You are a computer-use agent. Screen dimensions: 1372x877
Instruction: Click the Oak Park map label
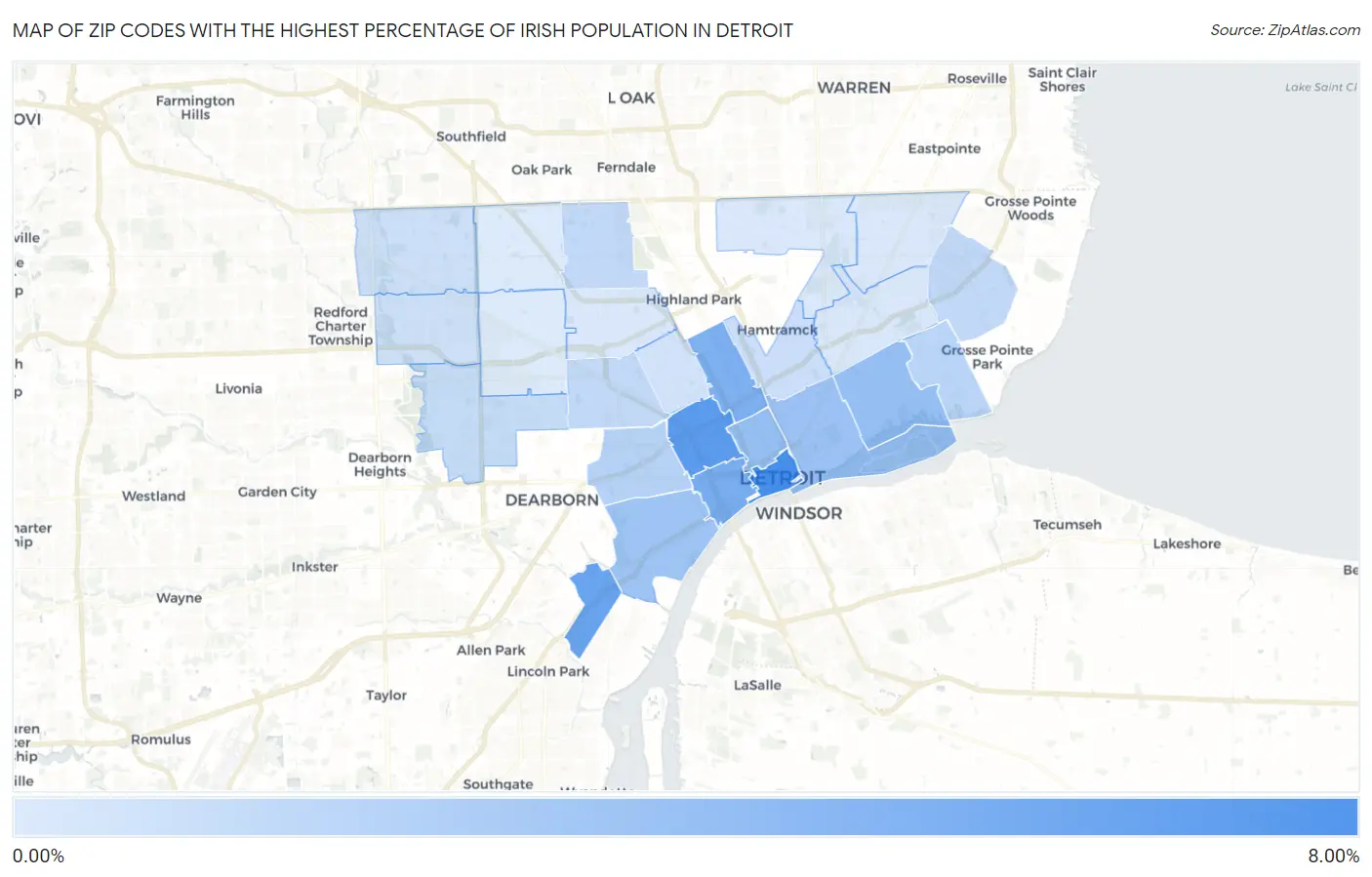point(542,170)
